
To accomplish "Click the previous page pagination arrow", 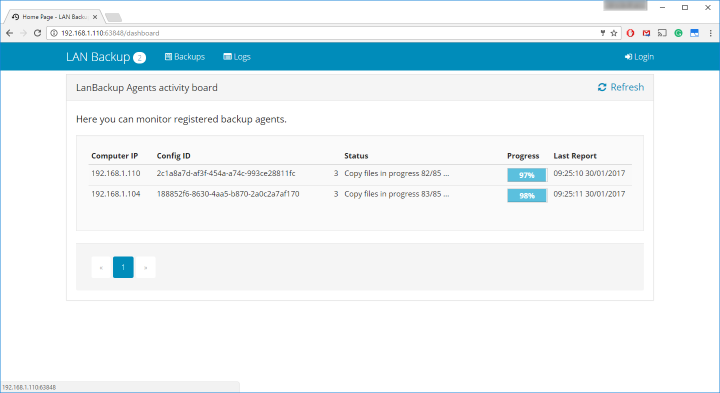I will [x=101, y=267].
